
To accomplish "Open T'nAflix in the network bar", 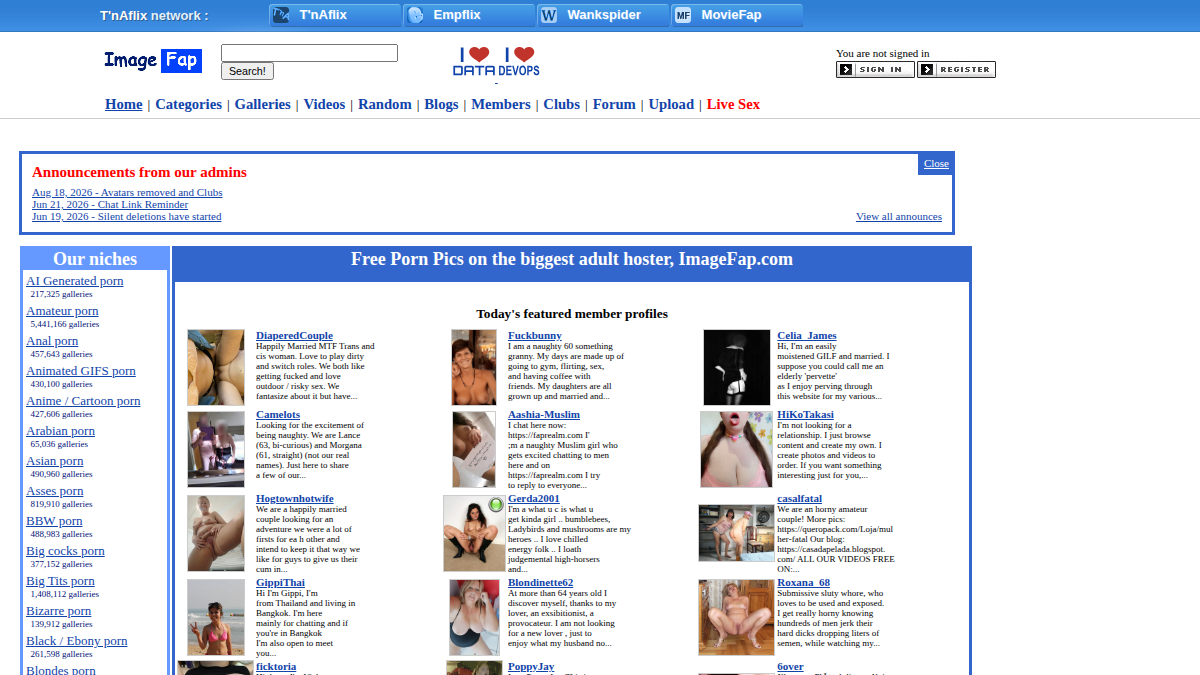I will tap(335, 15).
